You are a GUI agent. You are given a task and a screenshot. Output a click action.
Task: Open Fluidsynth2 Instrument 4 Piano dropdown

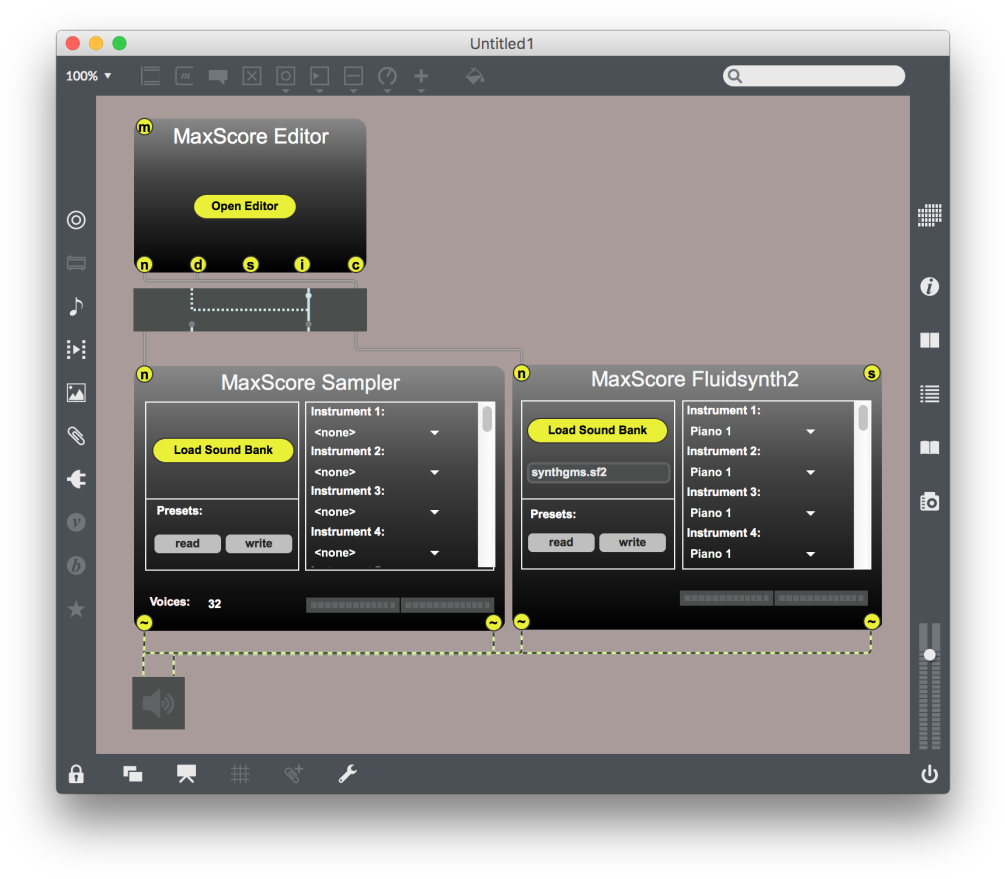tap(752, 553)
